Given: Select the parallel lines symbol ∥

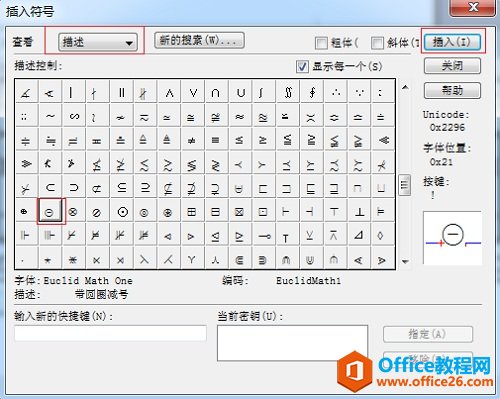Looking at the screenshot, I should (122, 92).
